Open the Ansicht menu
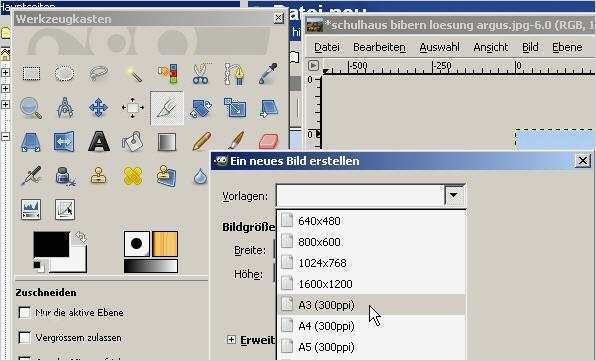The height and width of the screenshot is (361, 596). [x=491, y=47]
